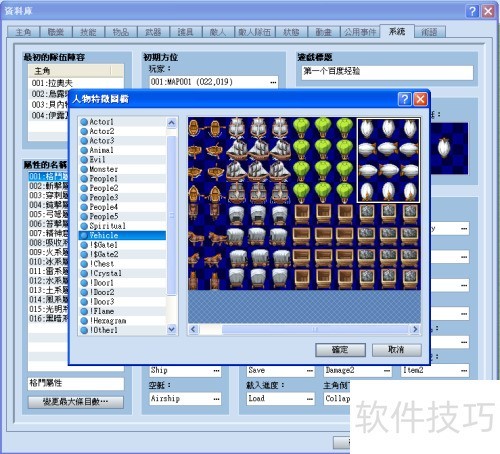This screenshot has width=500, height=454.
Task: Switch to the 主角 tab
Action: pyautogui.click(x=23, y=32)
